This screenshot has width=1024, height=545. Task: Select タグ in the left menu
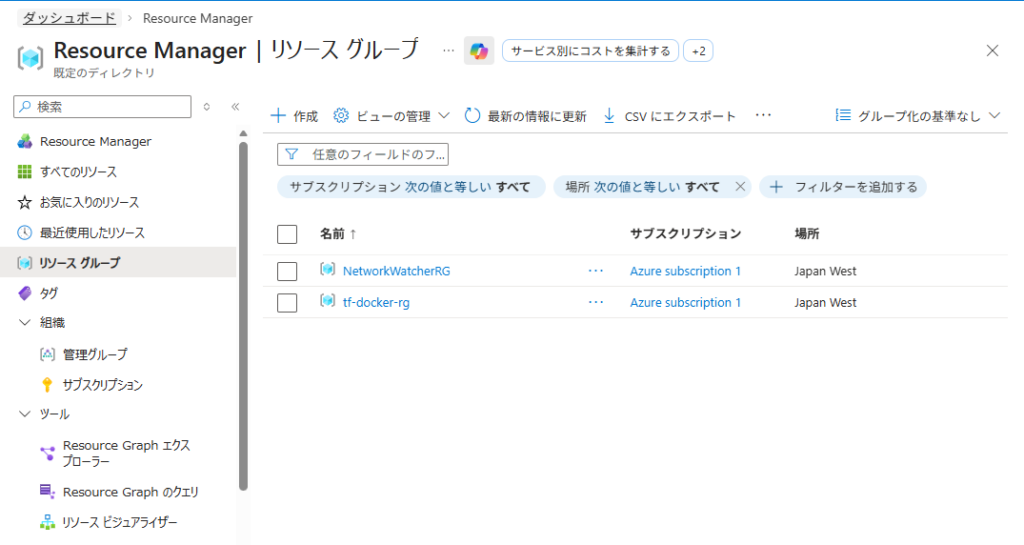(x=48, y=293)
